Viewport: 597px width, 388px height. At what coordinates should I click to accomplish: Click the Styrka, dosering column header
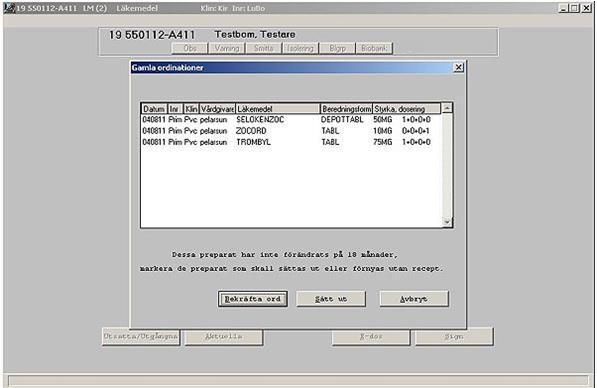click(x=407, y=109)
